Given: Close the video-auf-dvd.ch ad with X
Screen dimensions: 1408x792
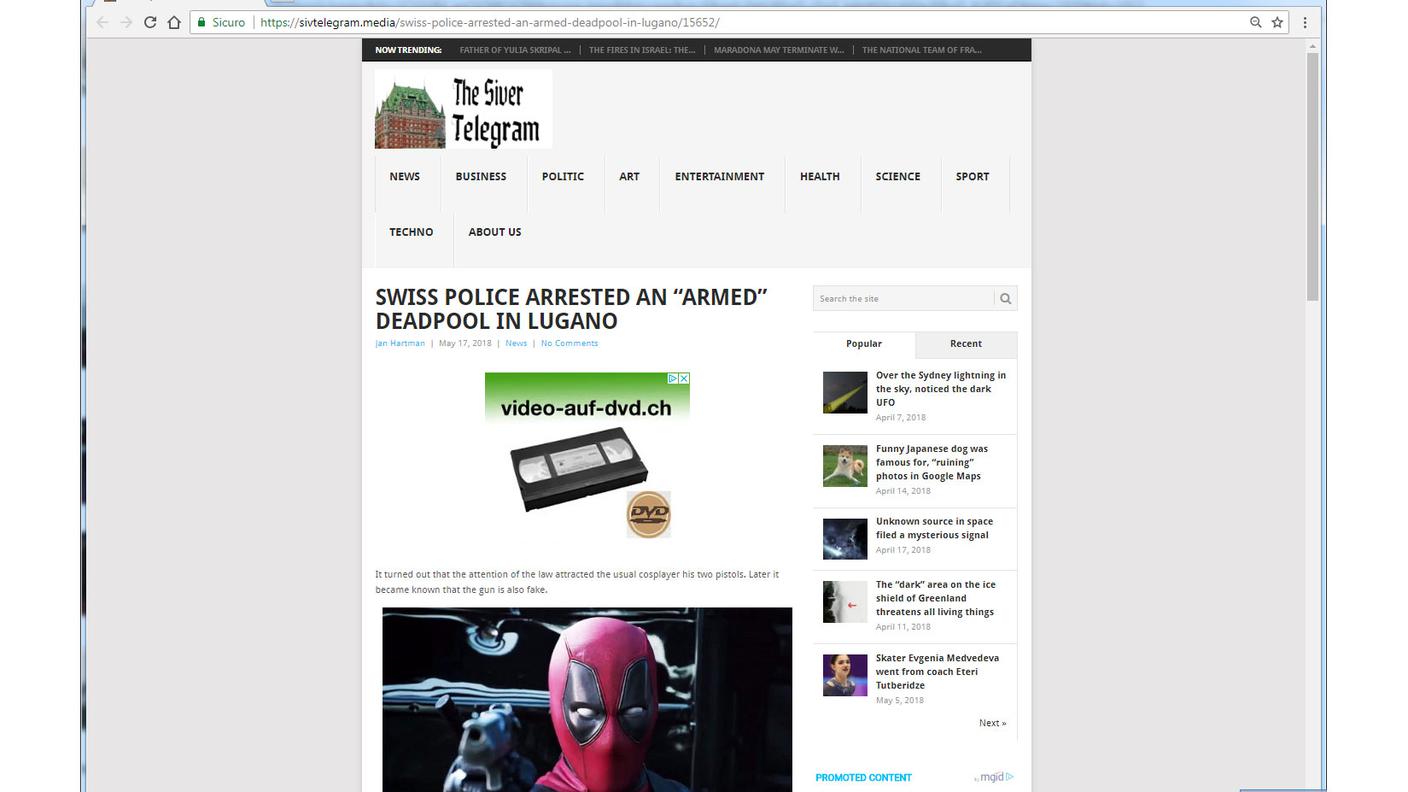Looking at the screenshot, I should click(685, 379).
